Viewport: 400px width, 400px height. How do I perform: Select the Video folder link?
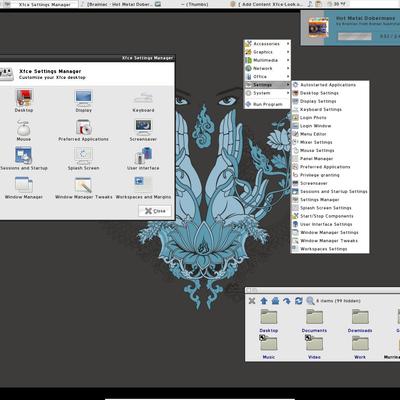pos(314,347)
